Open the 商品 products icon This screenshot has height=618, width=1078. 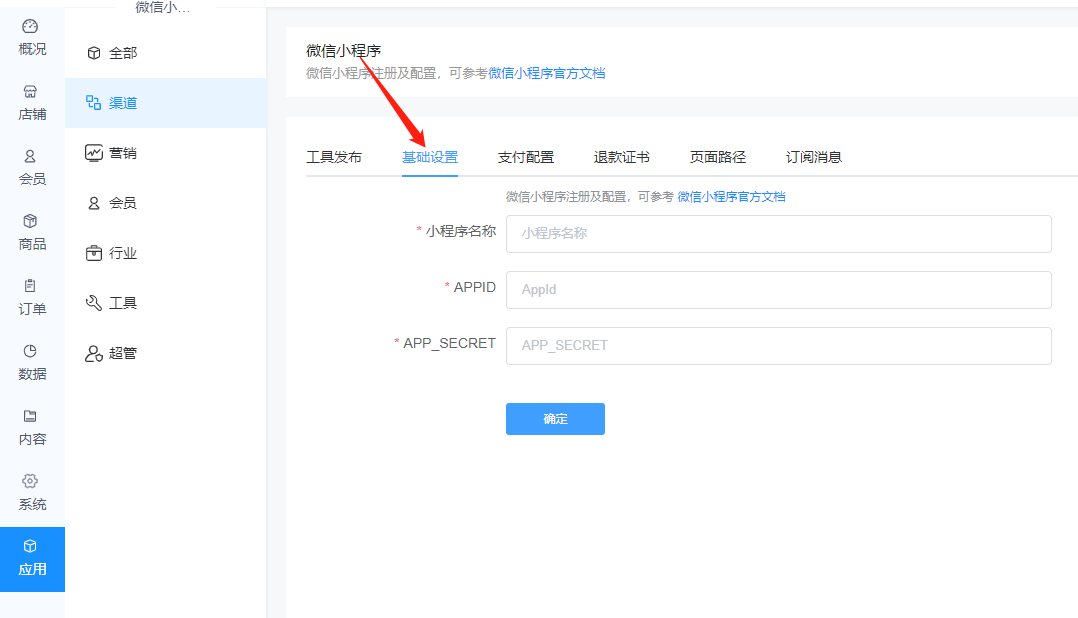click(30, 221)
